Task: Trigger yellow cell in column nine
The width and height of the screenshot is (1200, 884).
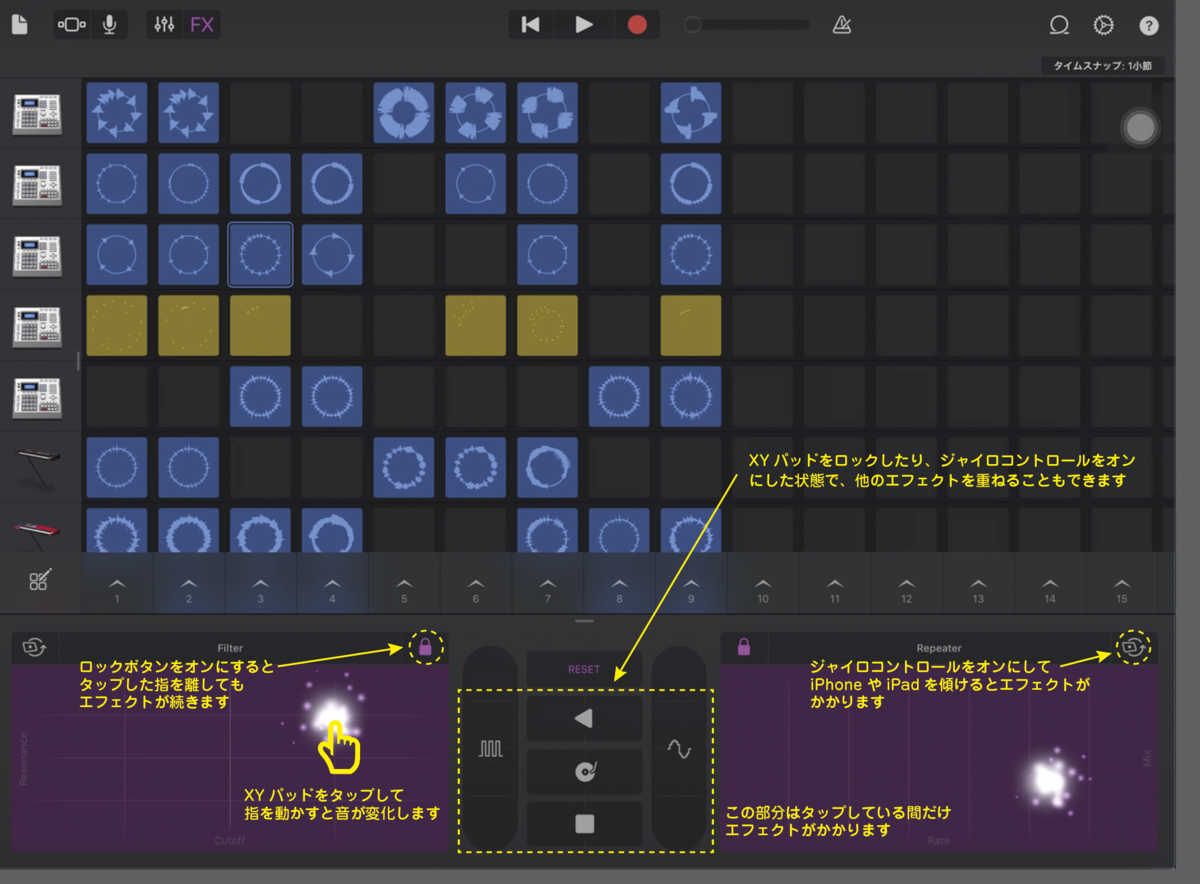Action: 691,326
